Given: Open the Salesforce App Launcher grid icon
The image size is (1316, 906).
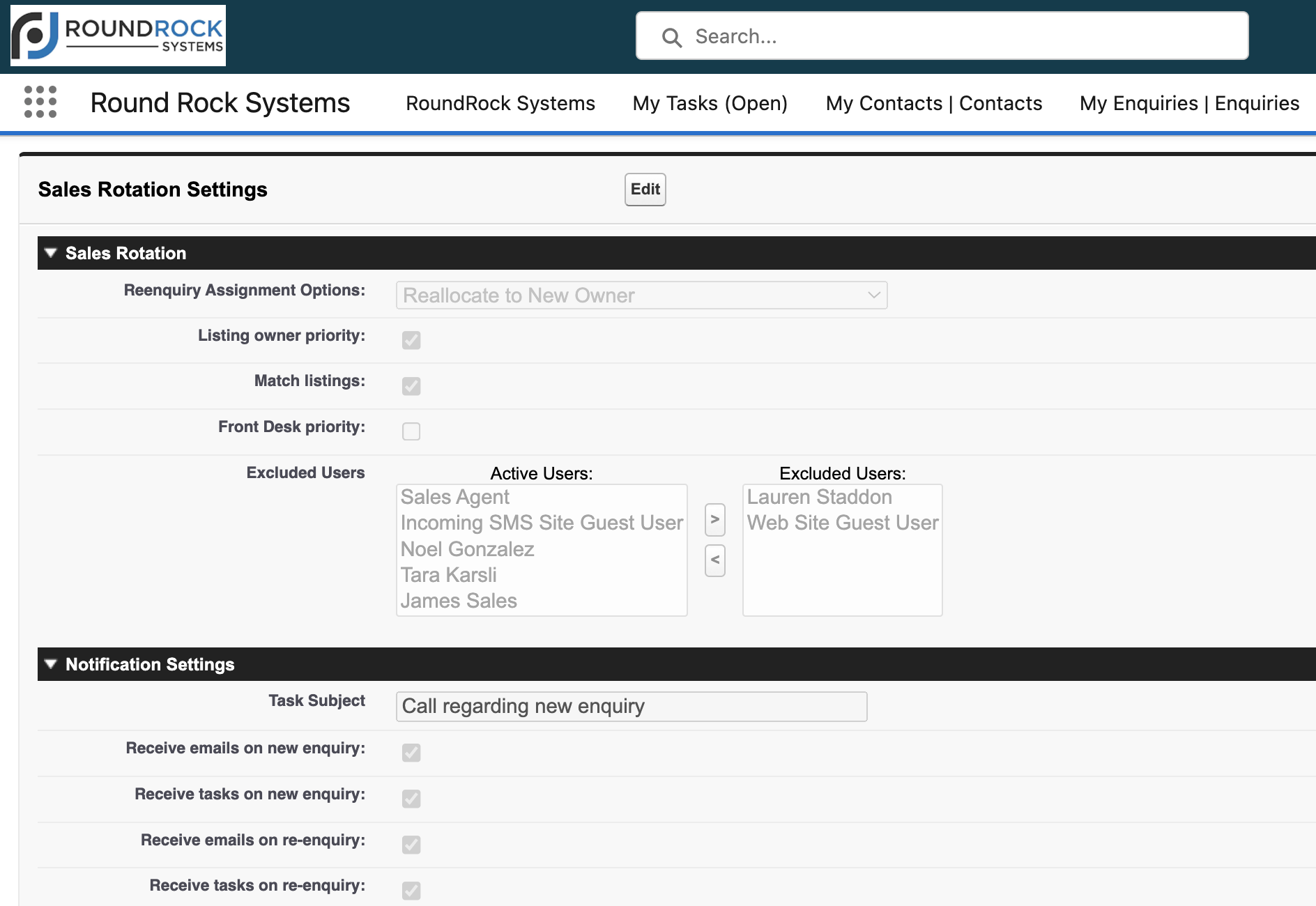Looking at the screenshot, I should click(42, 102).
